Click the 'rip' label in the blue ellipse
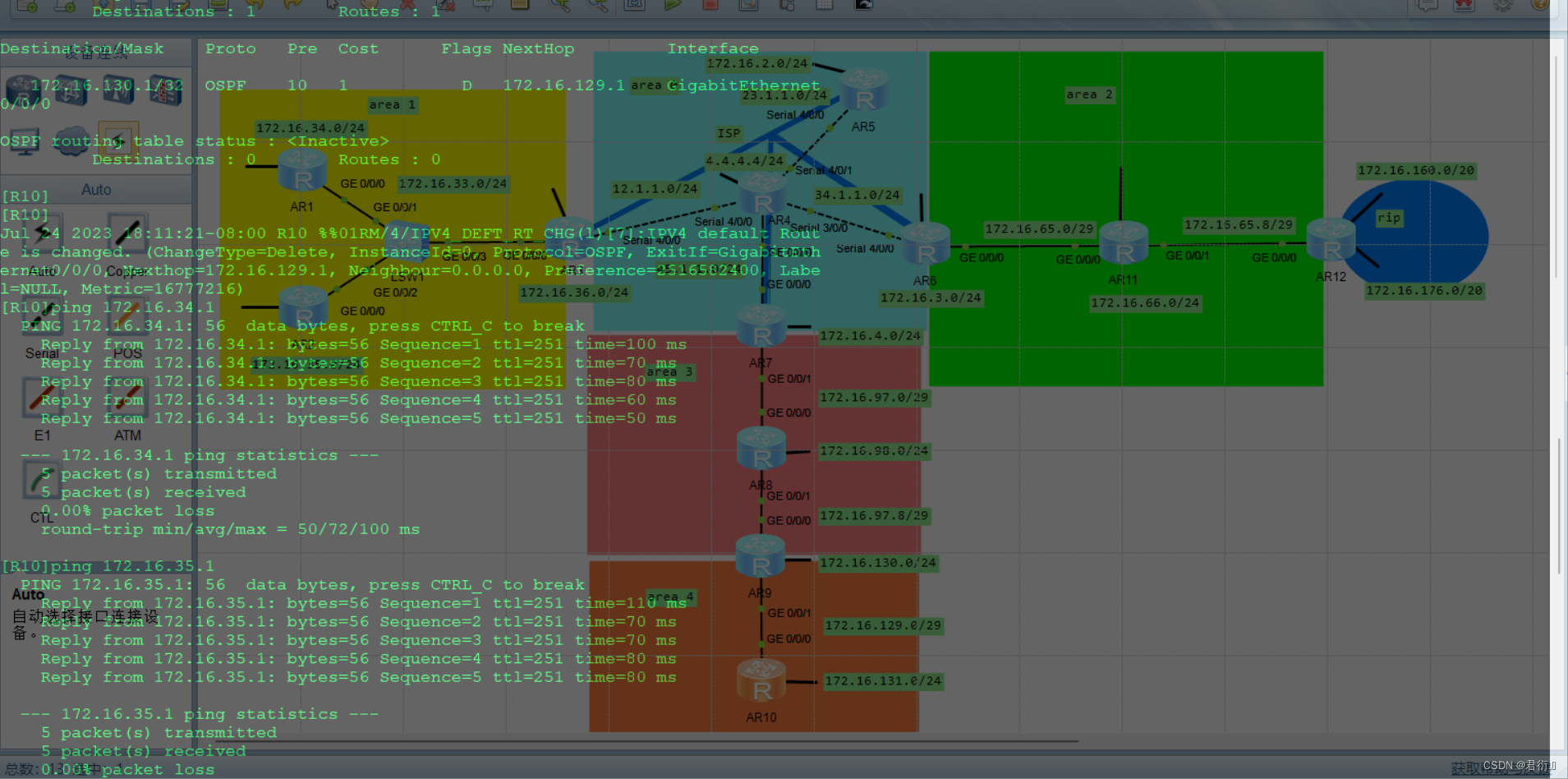 pyautogui.click(x=1389, y=218)
